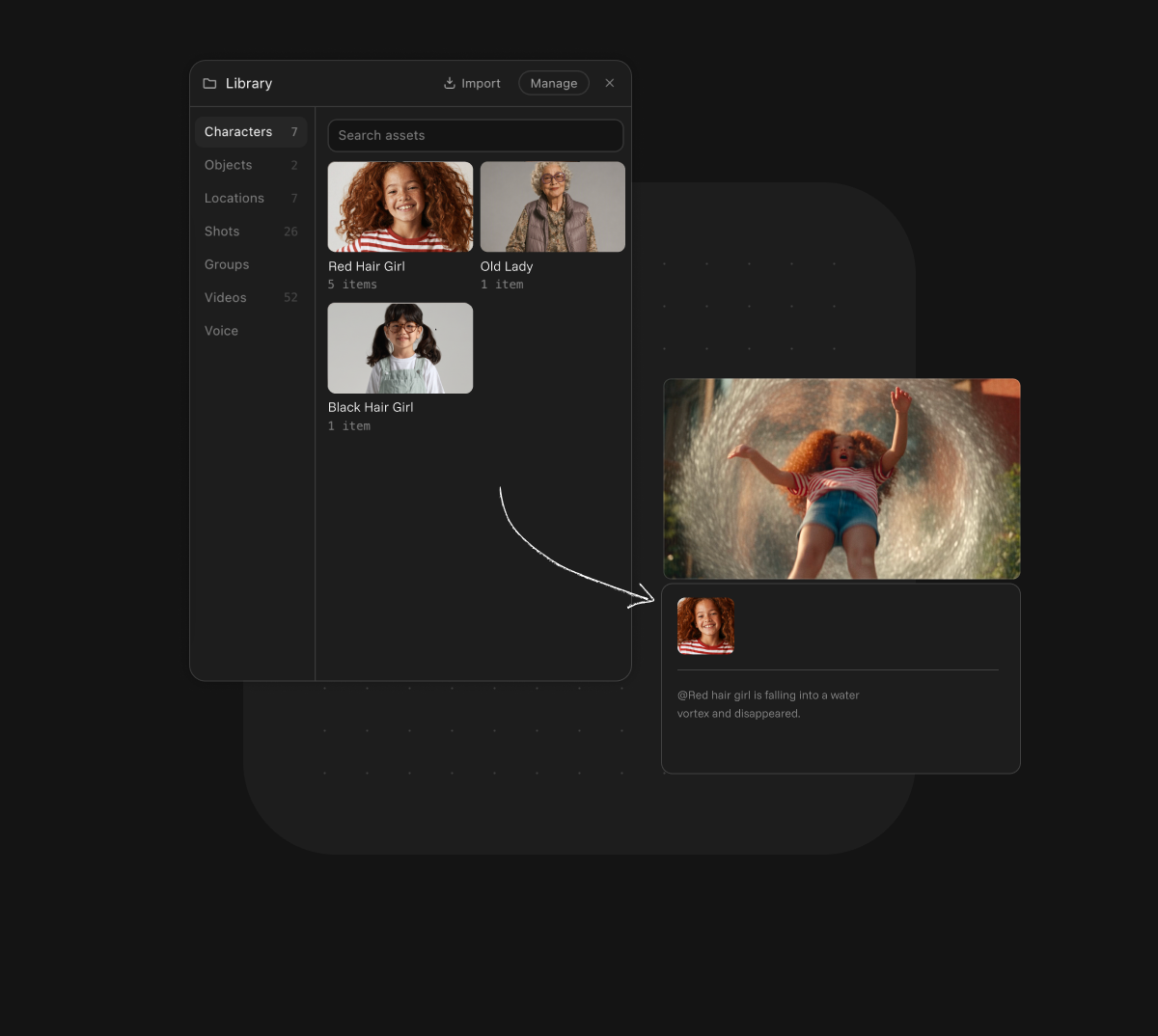Click the '5 items' count text
The height and width of the screenshot is (1036, 1158).
pos(352,285)
